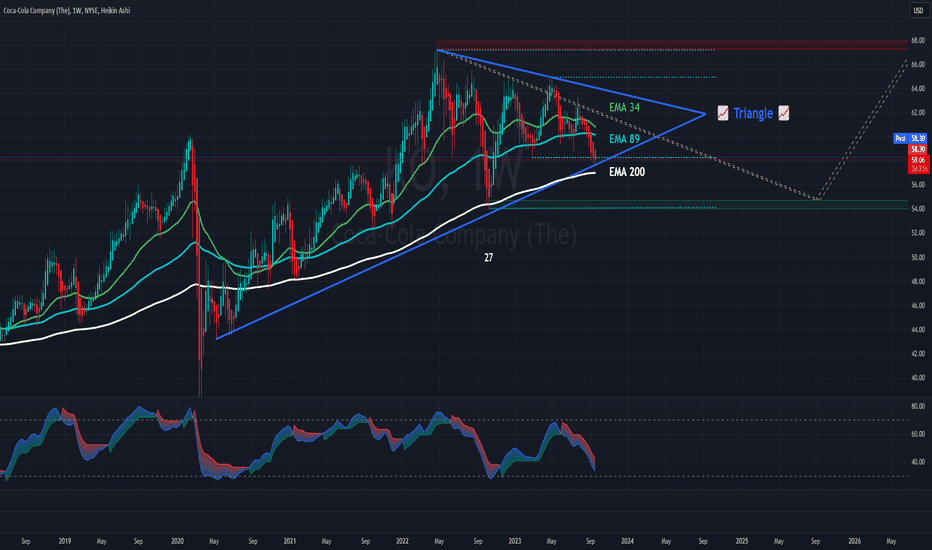Click the 80.00 oscillator axis label

pos(918,406)
